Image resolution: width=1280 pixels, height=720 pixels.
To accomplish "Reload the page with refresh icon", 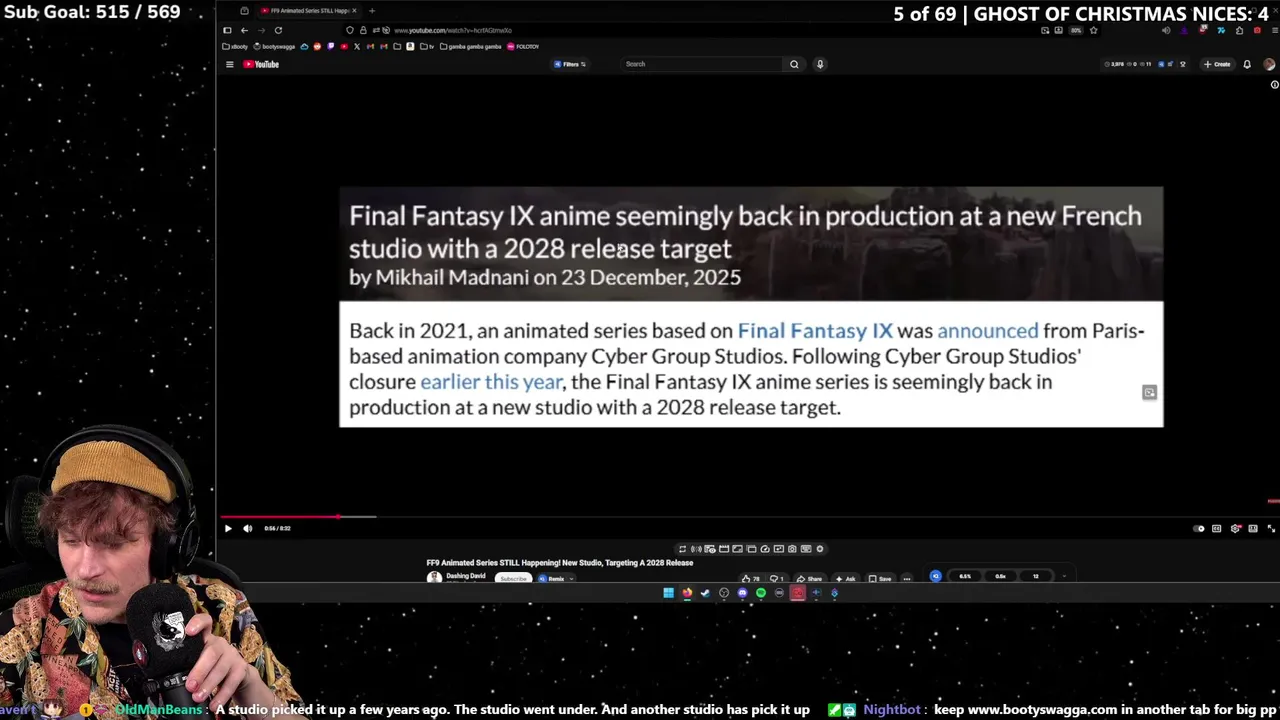I will coord(278,30).
